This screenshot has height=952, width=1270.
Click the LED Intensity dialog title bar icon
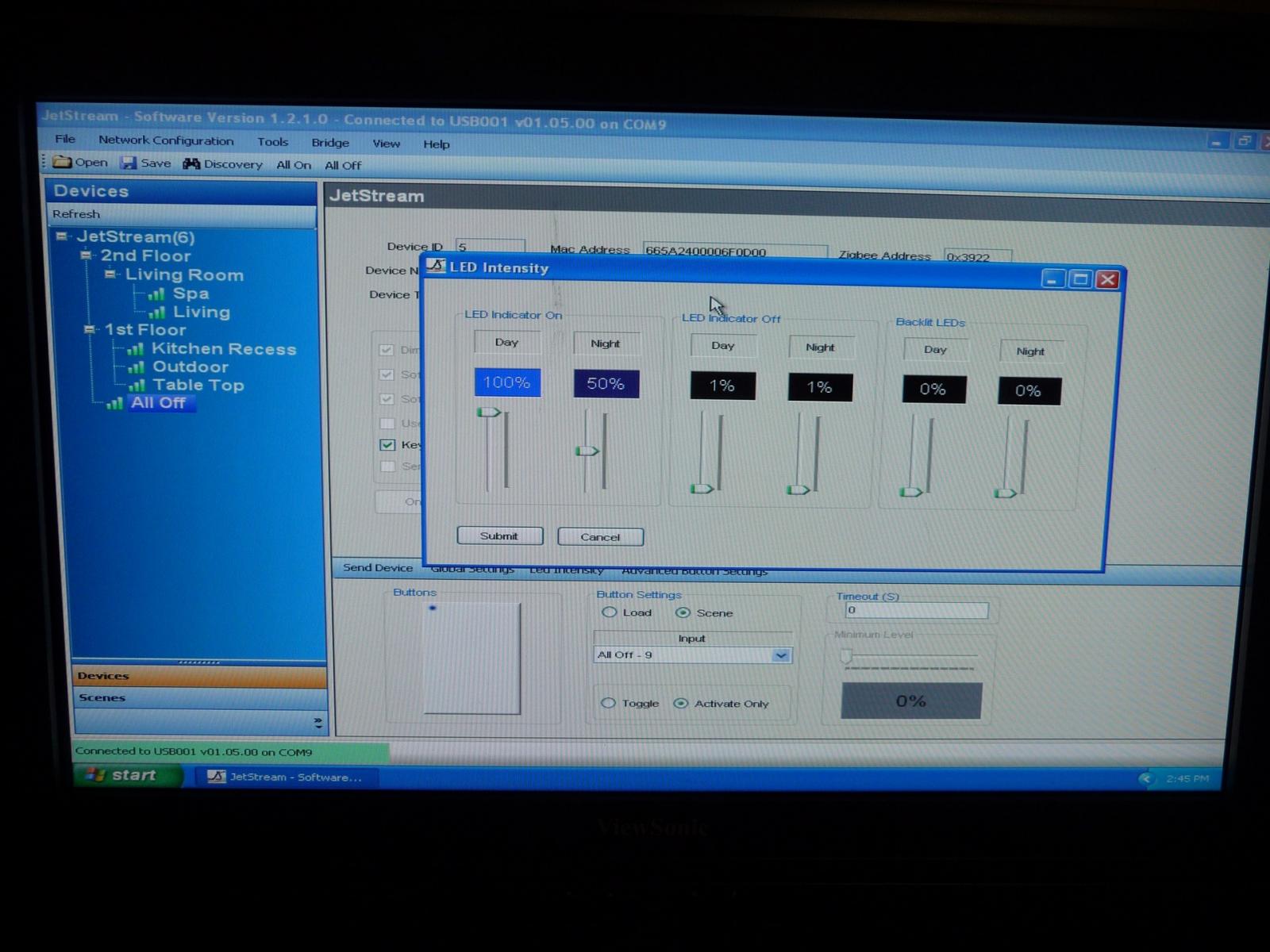(x=436, y=268)
